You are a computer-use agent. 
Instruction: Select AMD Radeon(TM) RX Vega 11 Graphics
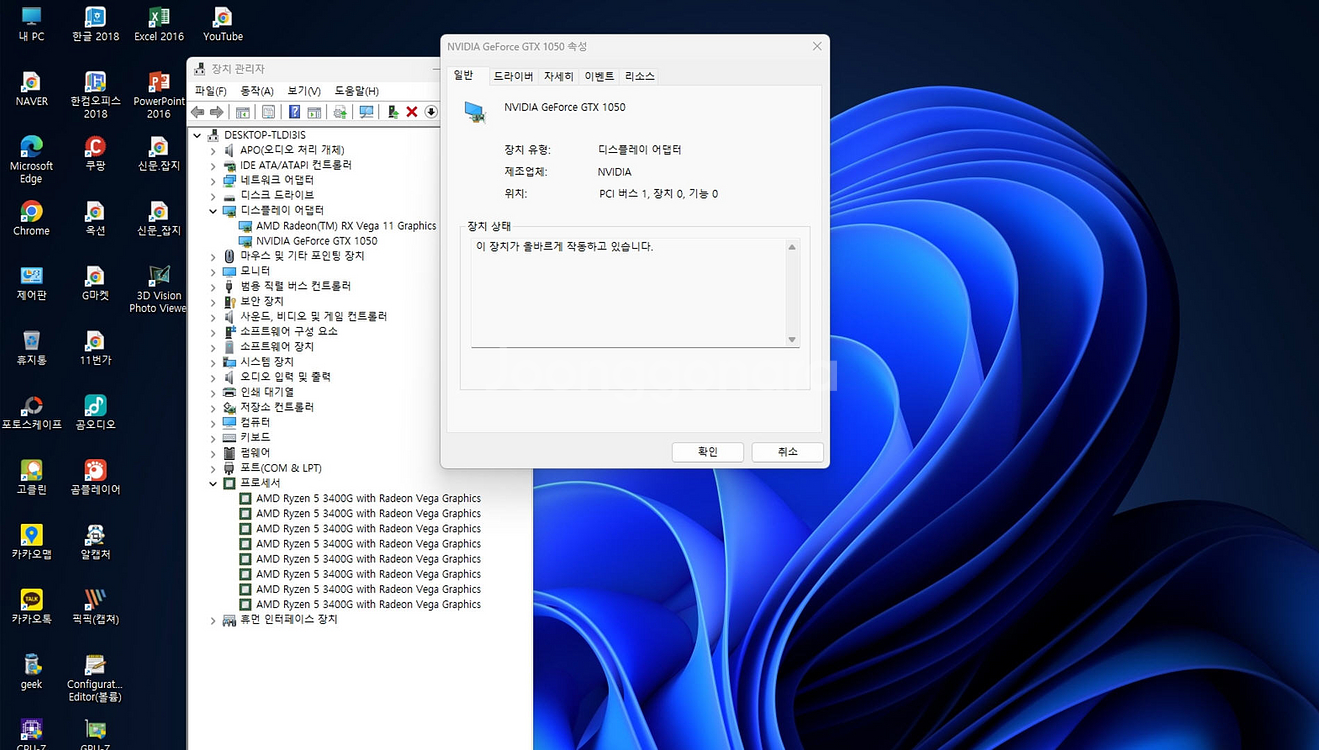pos(346,226)
